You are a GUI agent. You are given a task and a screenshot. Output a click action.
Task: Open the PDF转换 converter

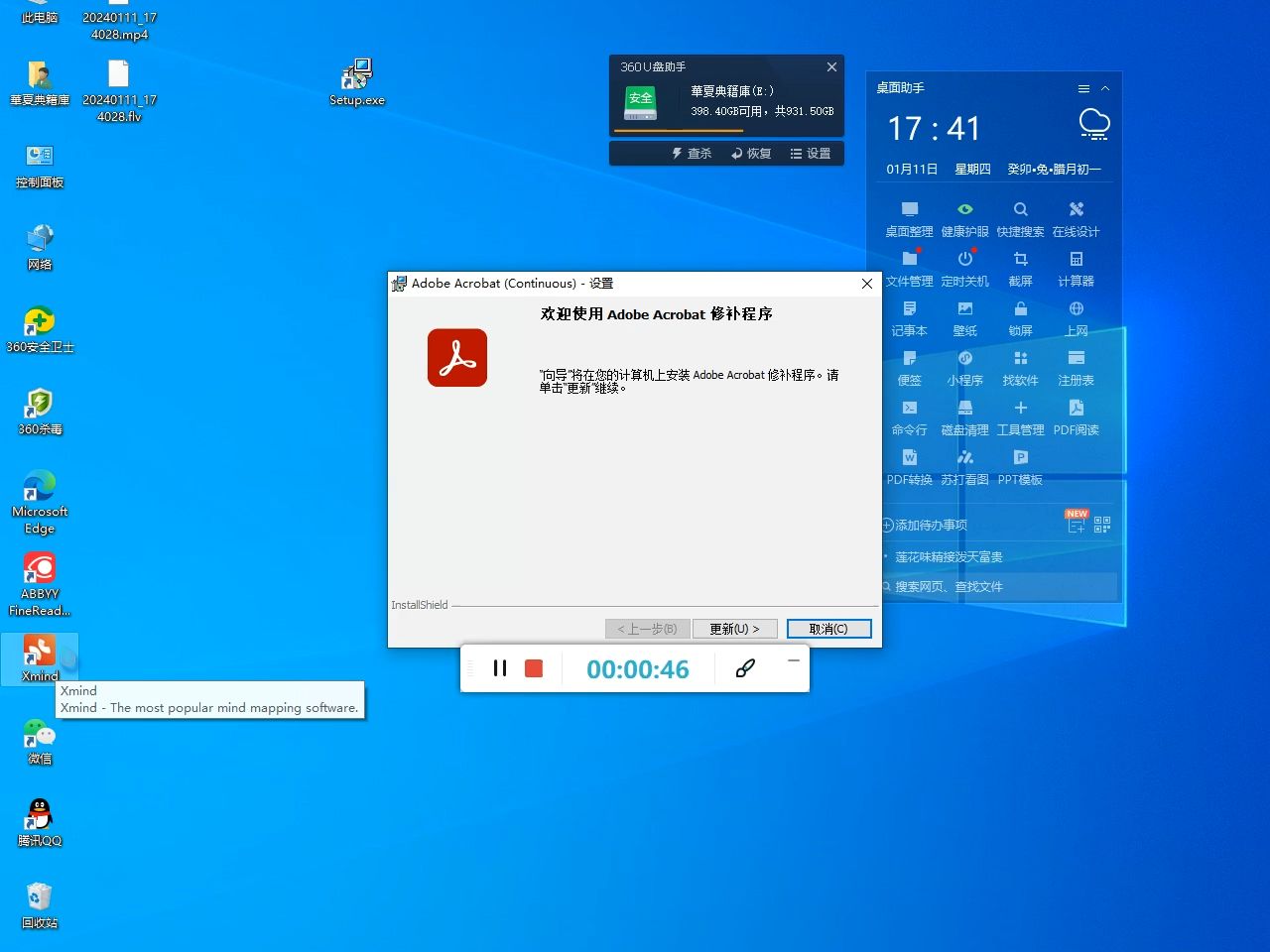tap(909, 467)
